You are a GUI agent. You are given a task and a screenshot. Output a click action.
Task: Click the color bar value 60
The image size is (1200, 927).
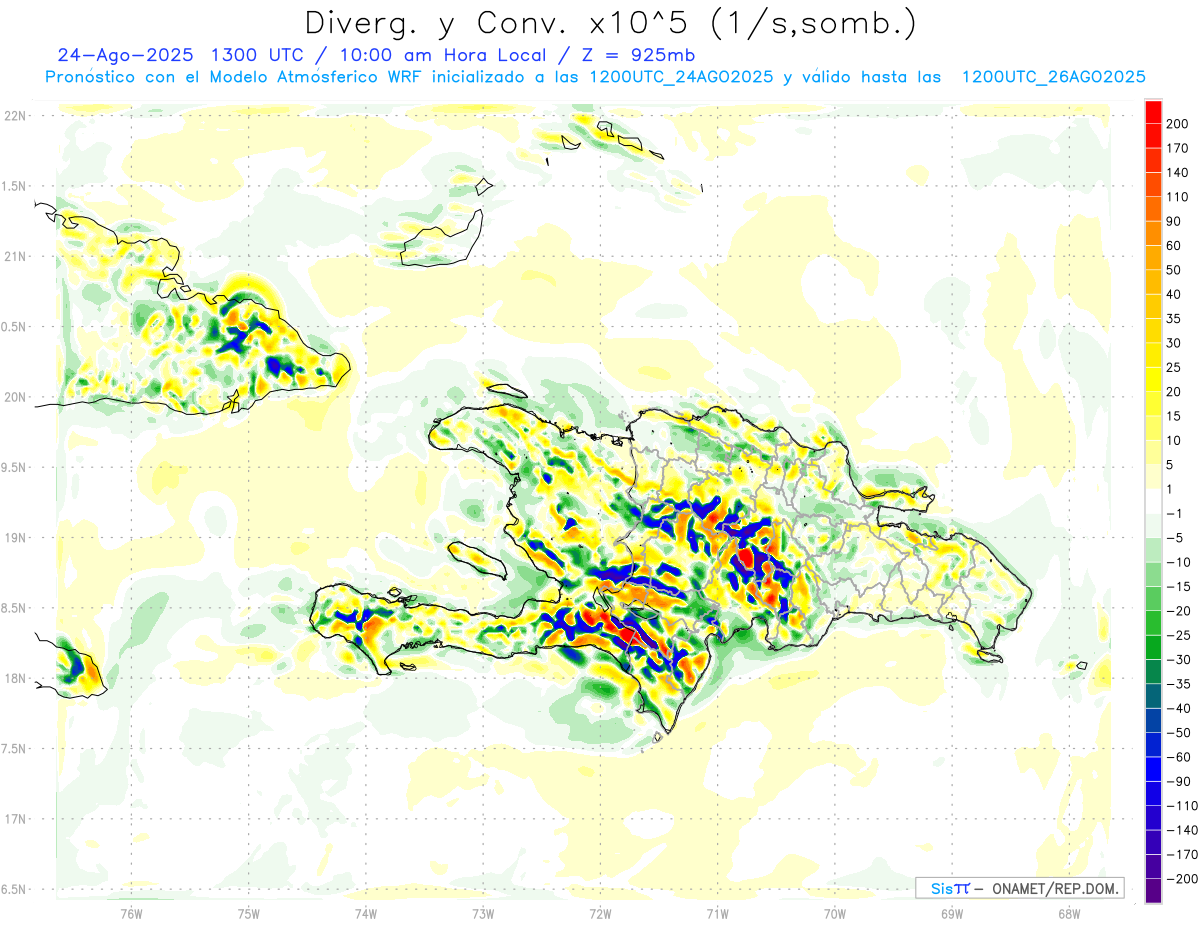click(1174, 246)
